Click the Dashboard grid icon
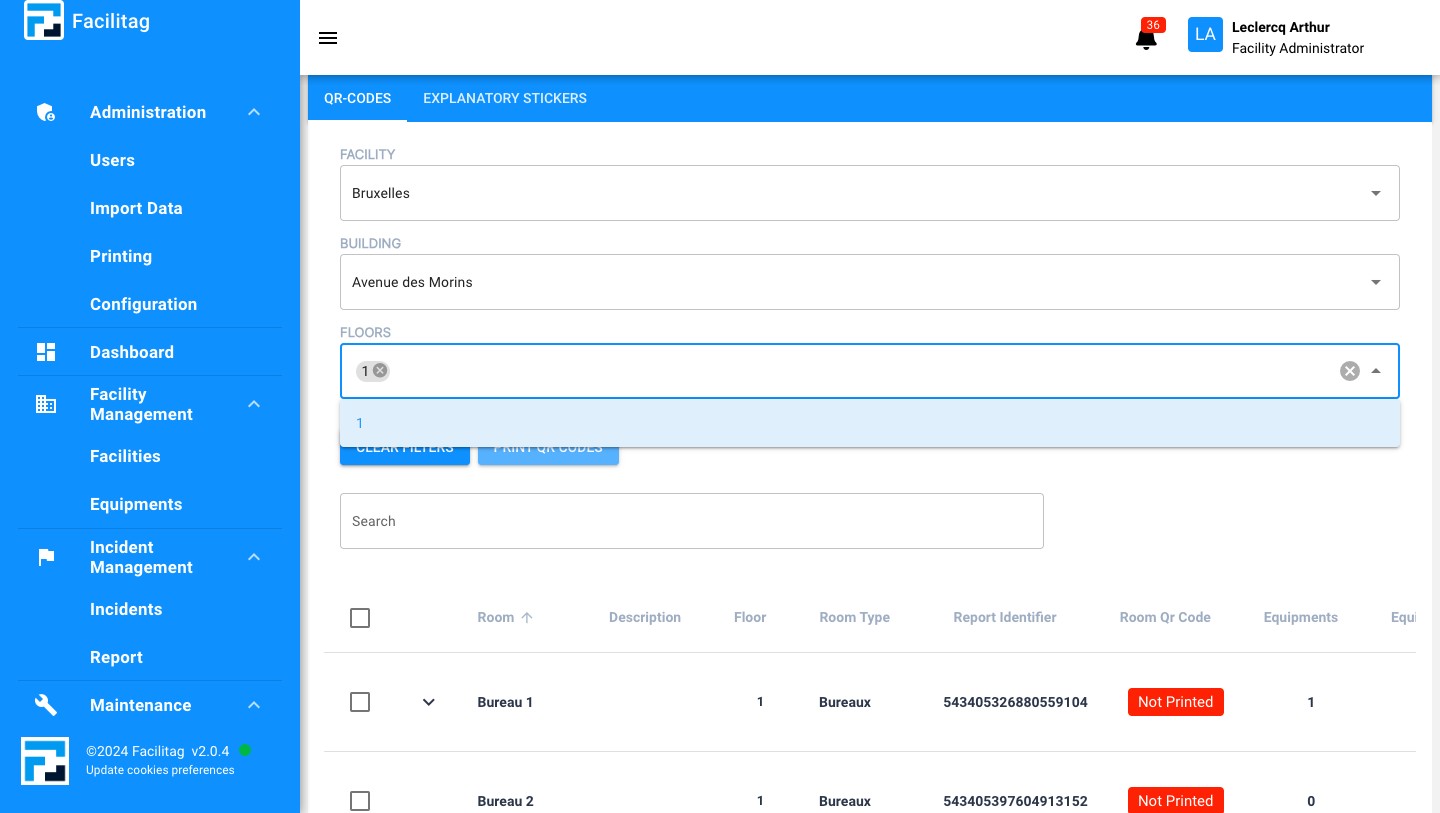This screenshot has width=1440, height=813. [x=46, y=352]
